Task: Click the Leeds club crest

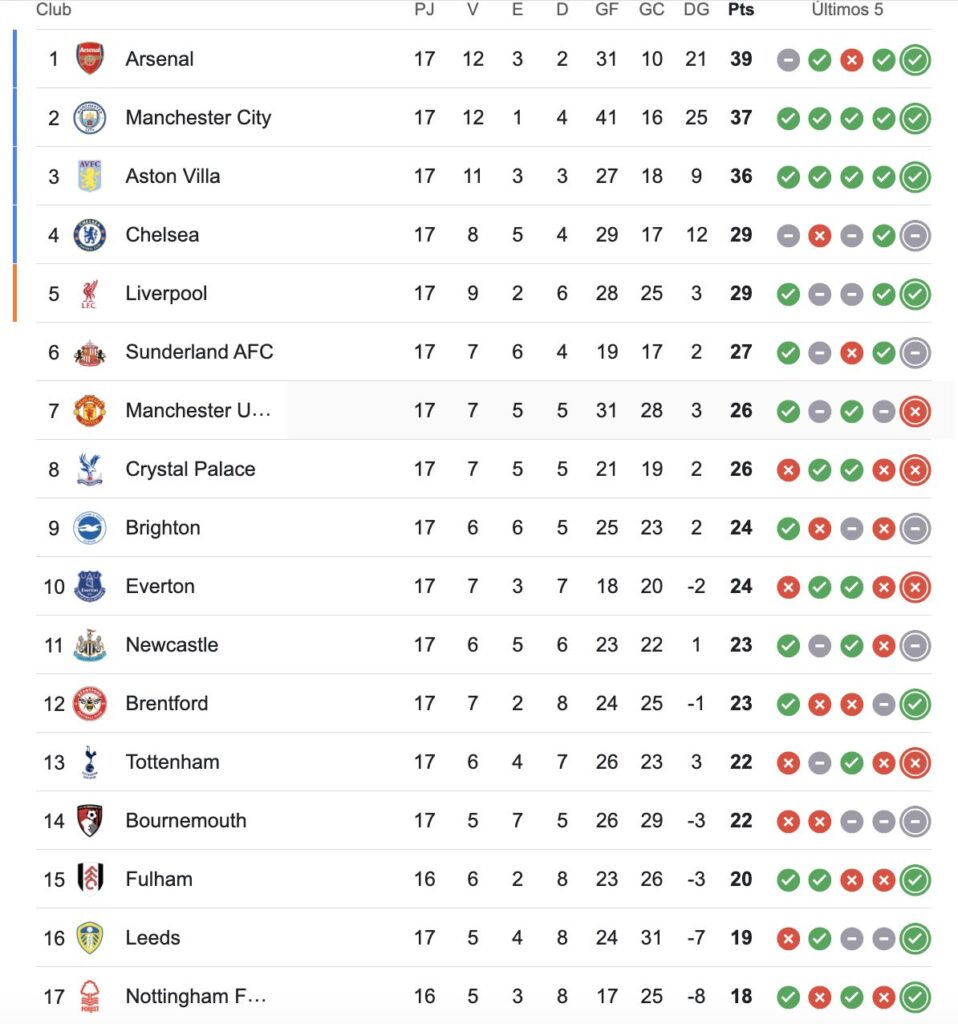Action: [x=90, y=938]
